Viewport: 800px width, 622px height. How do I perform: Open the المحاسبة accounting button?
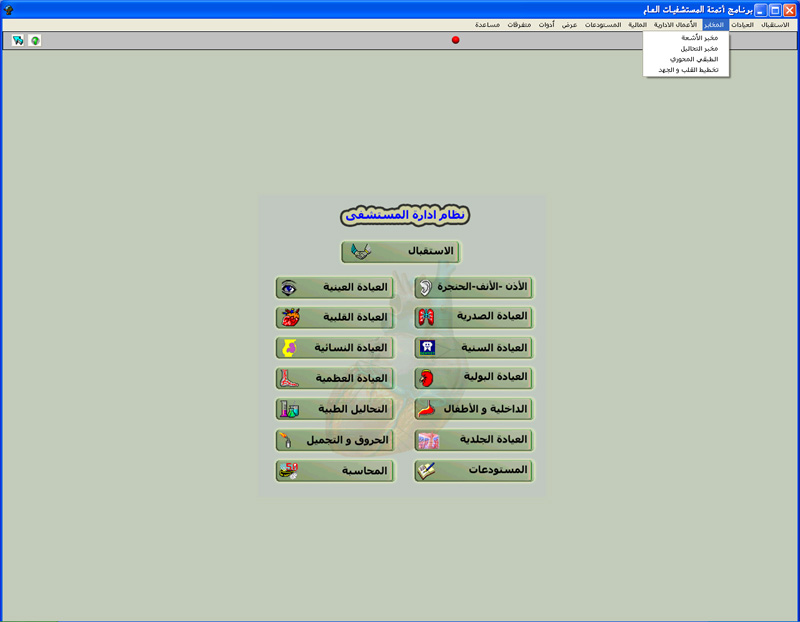coord(334,471)
